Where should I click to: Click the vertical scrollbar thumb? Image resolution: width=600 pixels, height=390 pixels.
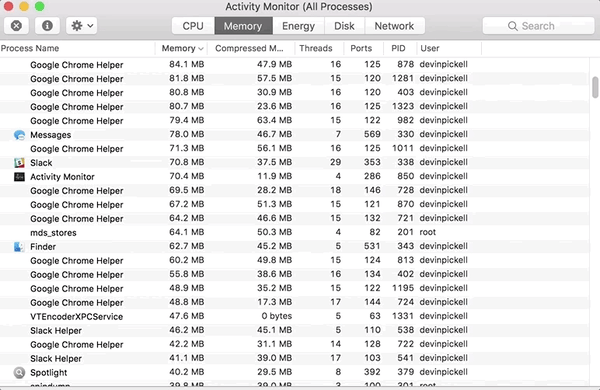coord(595,87)
